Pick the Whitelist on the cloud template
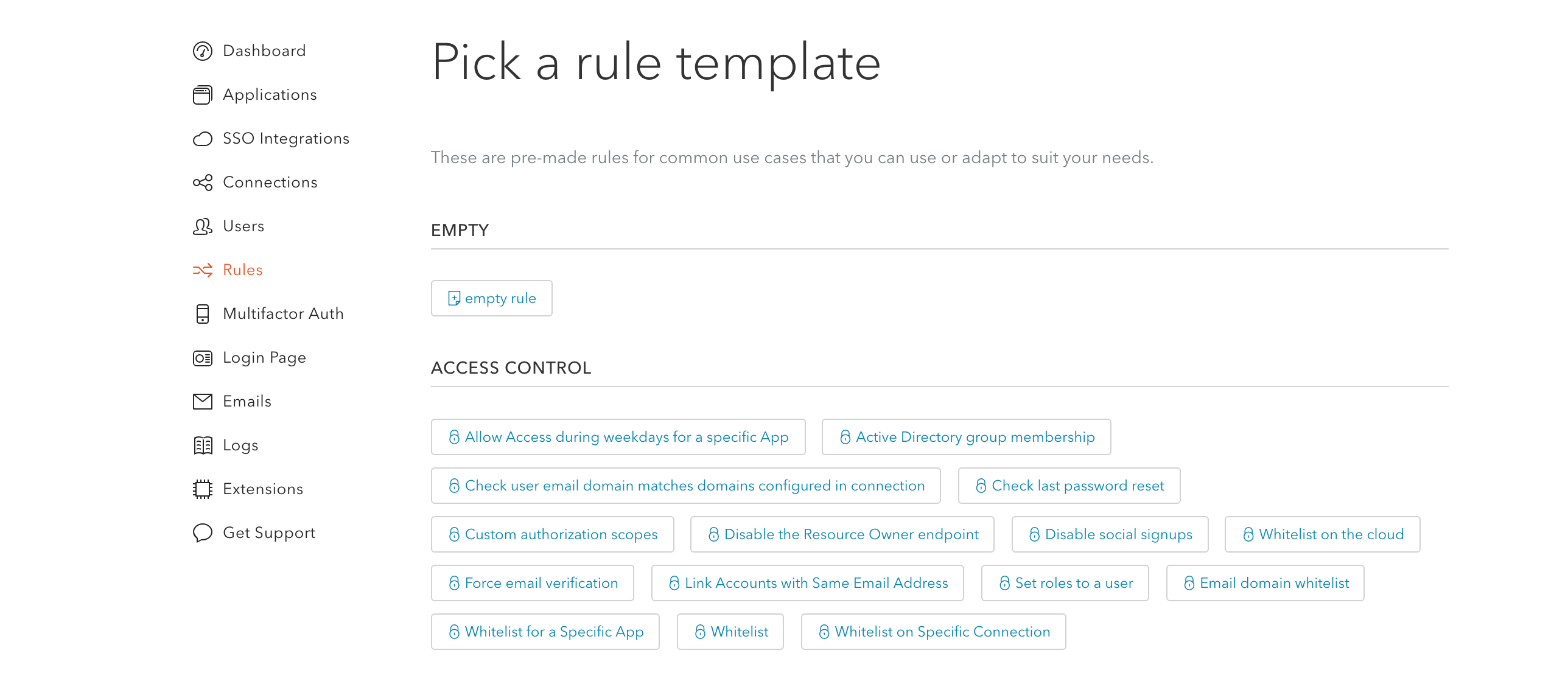The image size is (1568, 684). [1322, 534]
